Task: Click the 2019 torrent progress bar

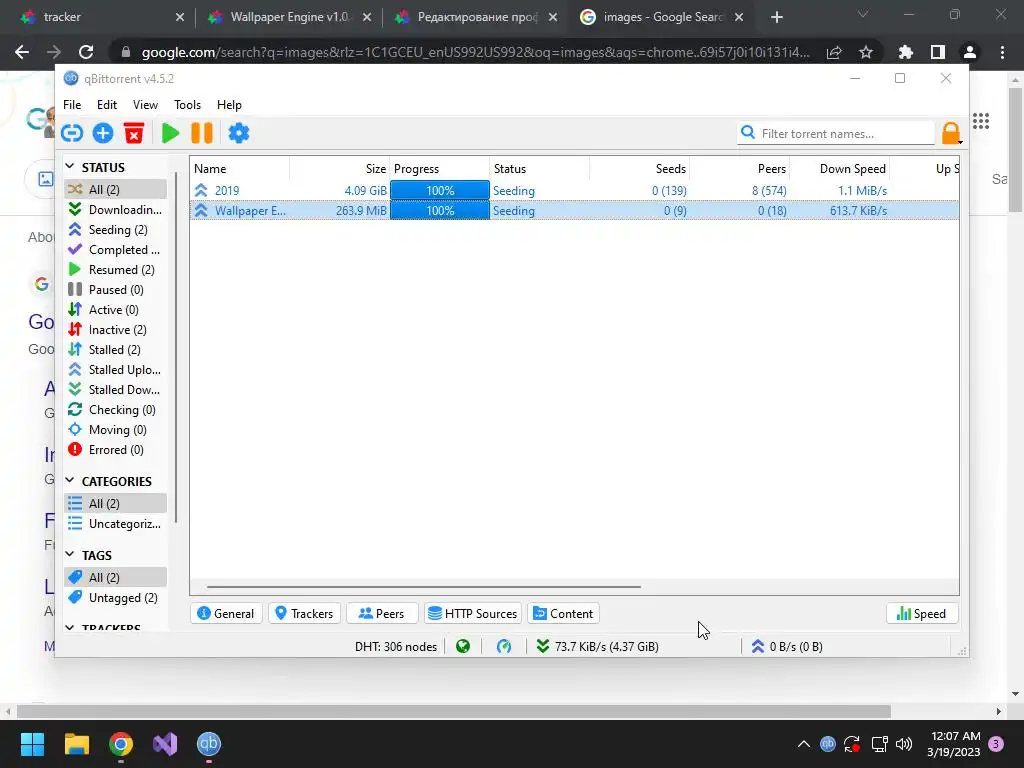Action: [440, 191]
